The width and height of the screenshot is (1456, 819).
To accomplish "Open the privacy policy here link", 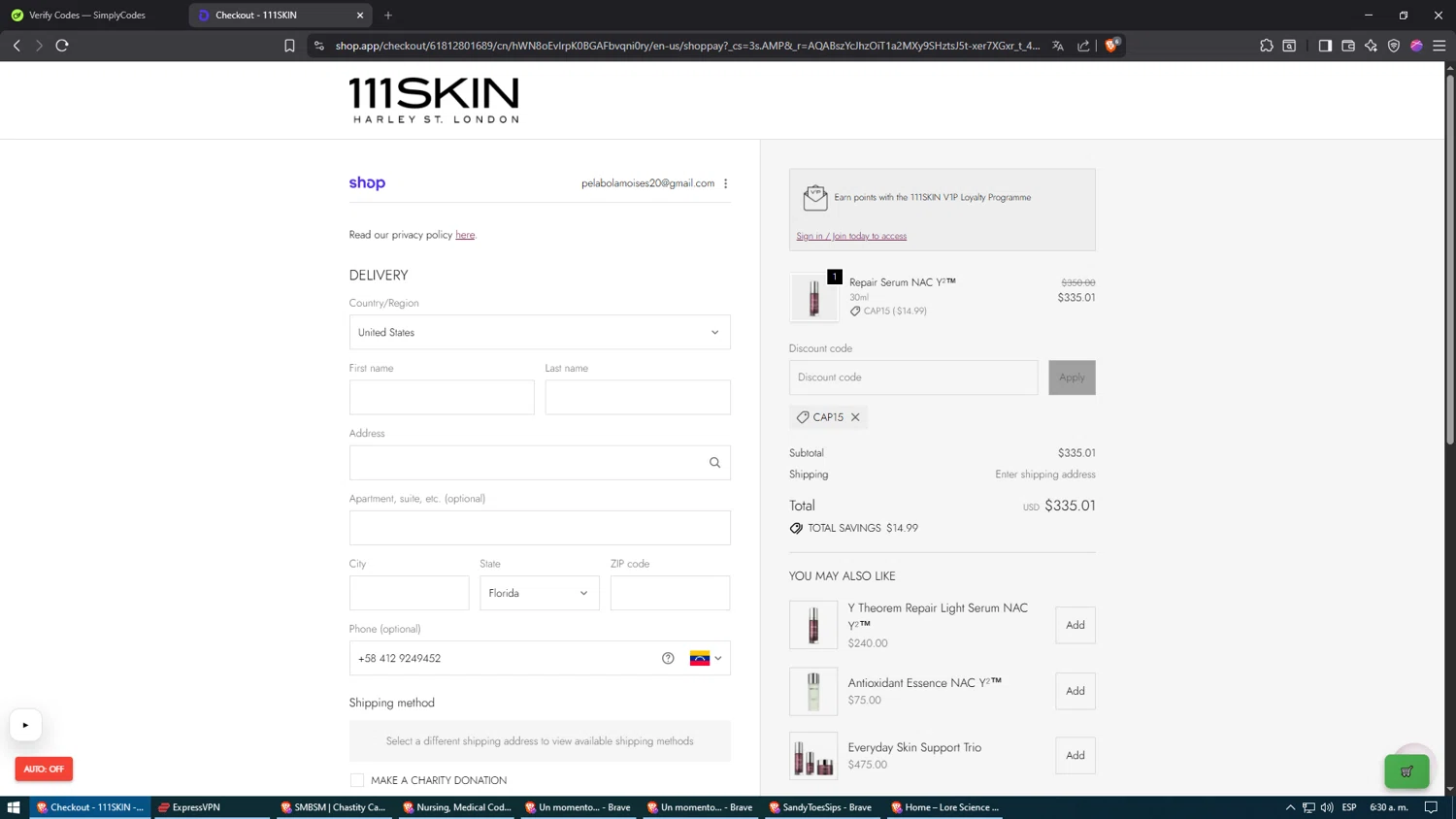I will pos(465,235).
